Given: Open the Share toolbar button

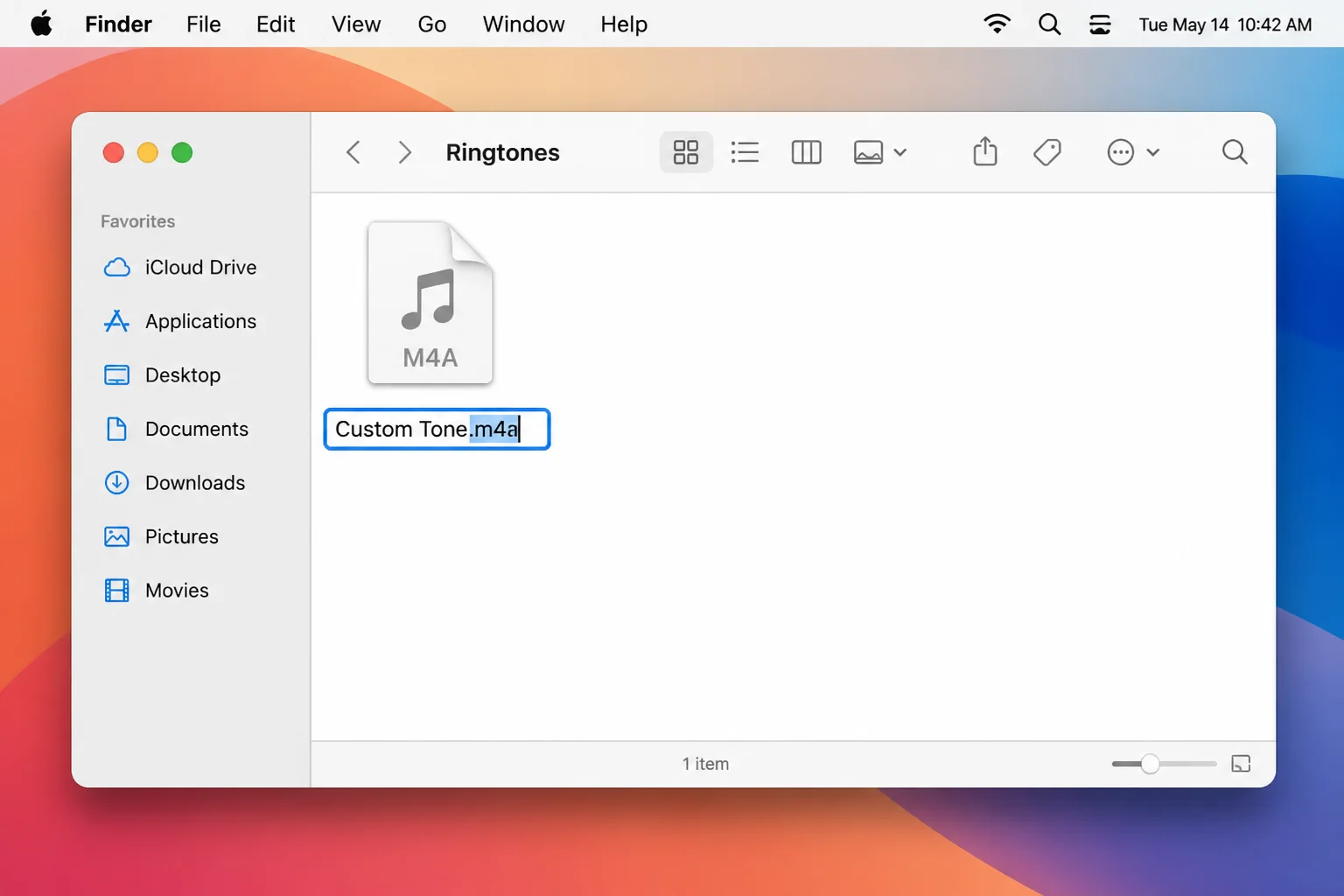Looking at the screenshot, I should (x=985, y=151).
